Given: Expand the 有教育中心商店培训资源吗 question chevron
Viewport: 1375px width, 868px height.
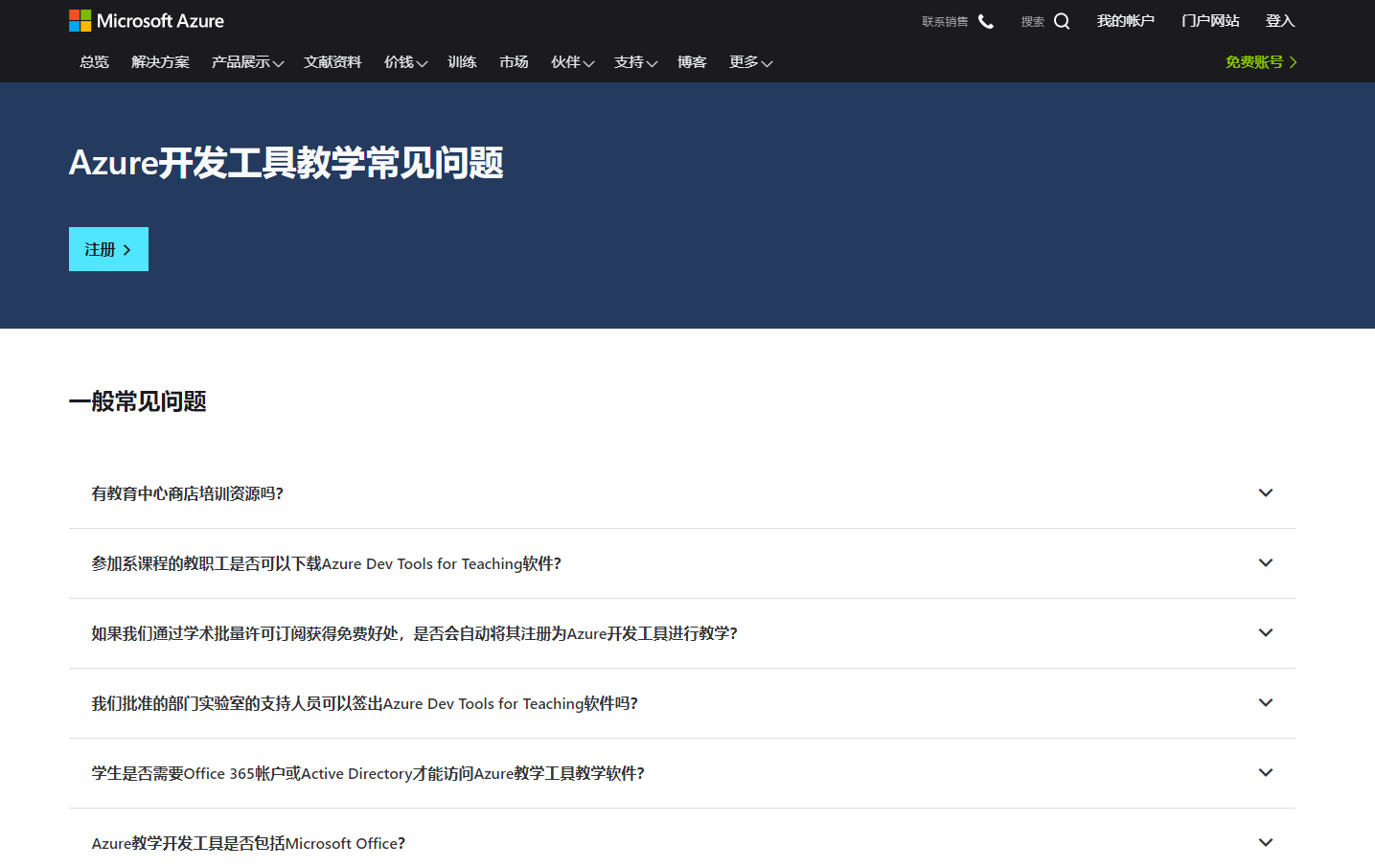Looking at the screenshot, I should coord(1265,493).
